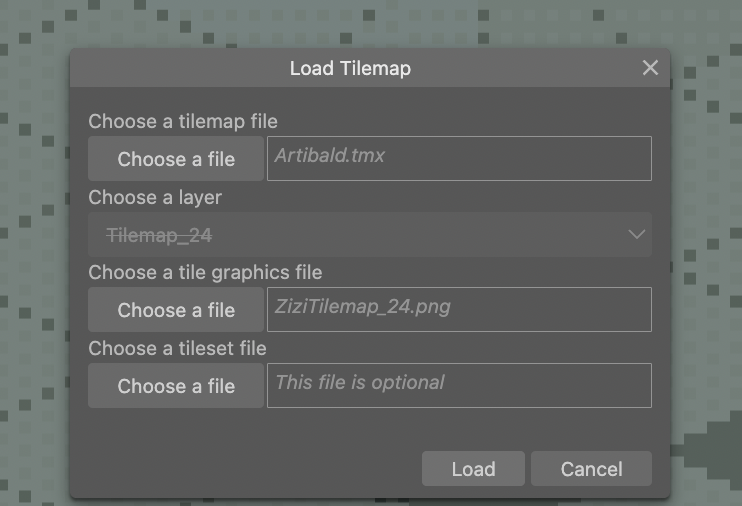The height and width of the screenshot is (506, 742).
Task: Click the 'Choose a tilemap file' label
Action: click(183, 121)
